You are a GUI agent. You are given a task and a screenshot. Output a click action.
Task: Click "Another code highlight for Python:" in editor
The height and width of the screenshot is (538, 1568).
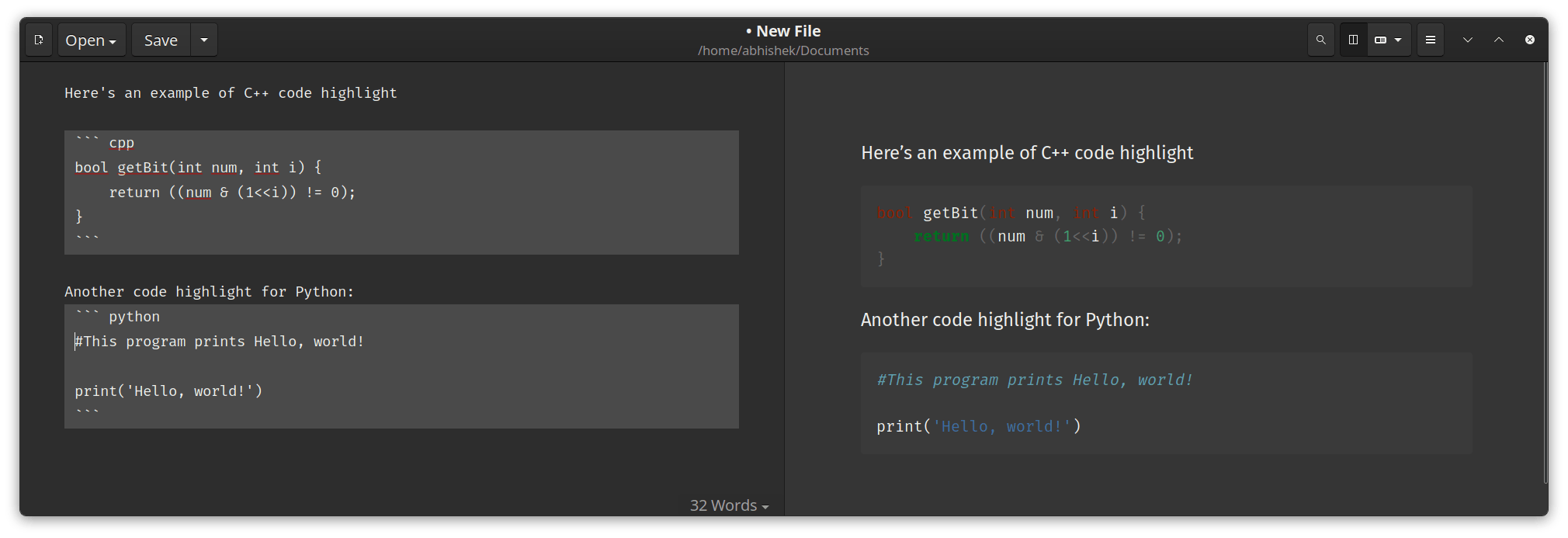pyautogui.click(x=209, y=292)
